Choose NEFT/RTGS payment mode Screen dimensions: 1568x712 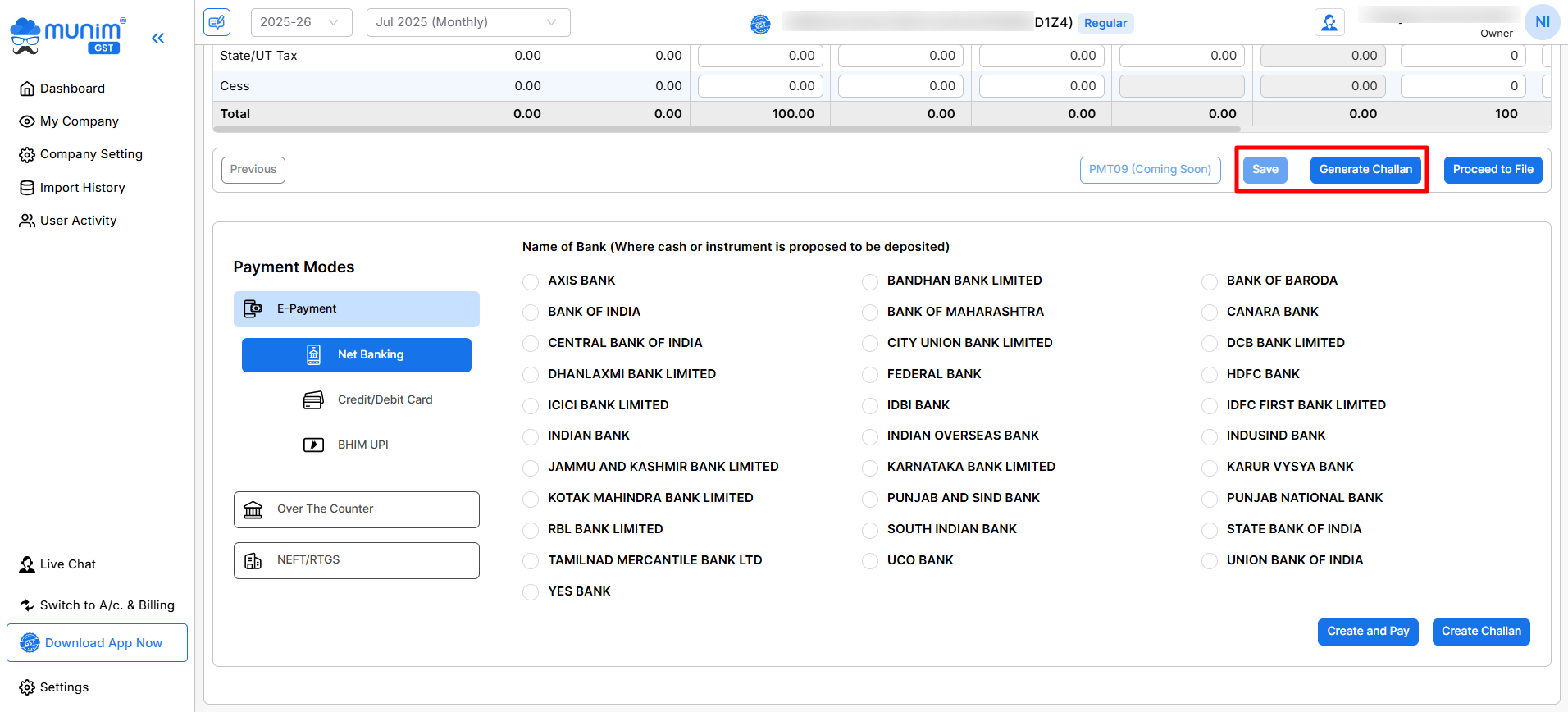coord(357,560)
